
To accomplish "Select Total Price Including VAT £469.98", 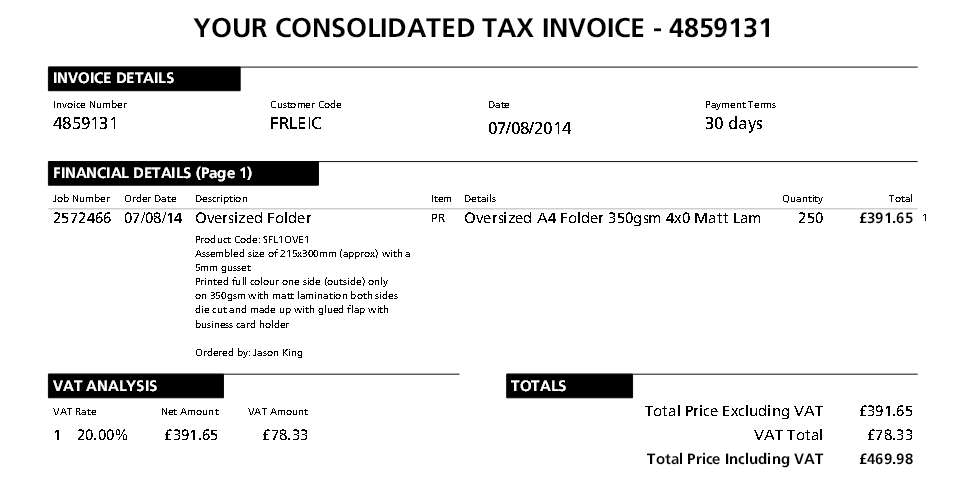I will pyautogui.click(x=779, y=459).
